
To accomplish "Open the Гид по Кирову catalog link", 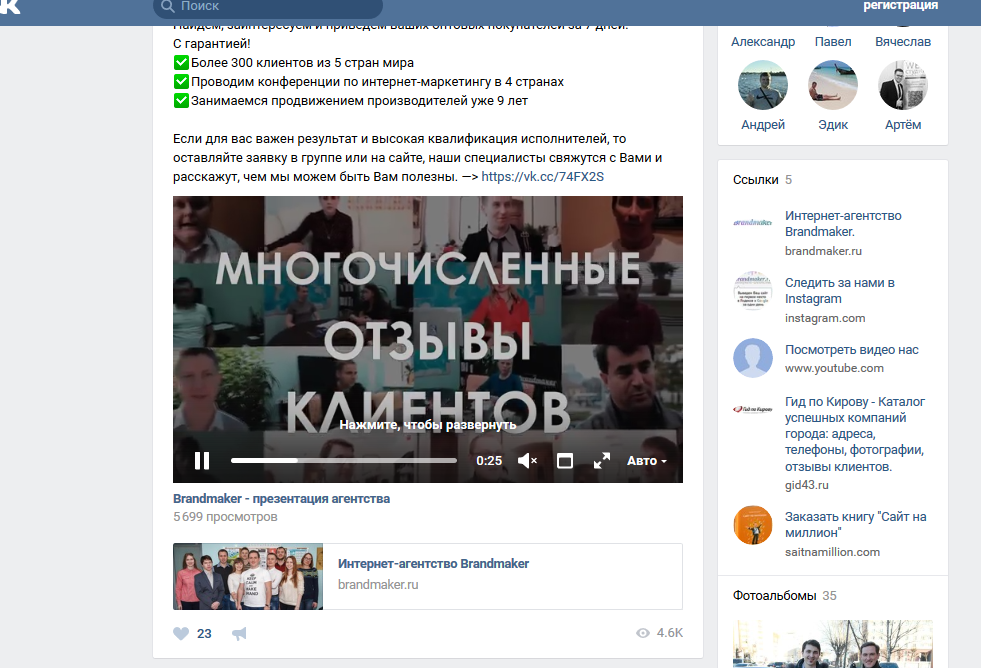I will [x=855, y=434].
